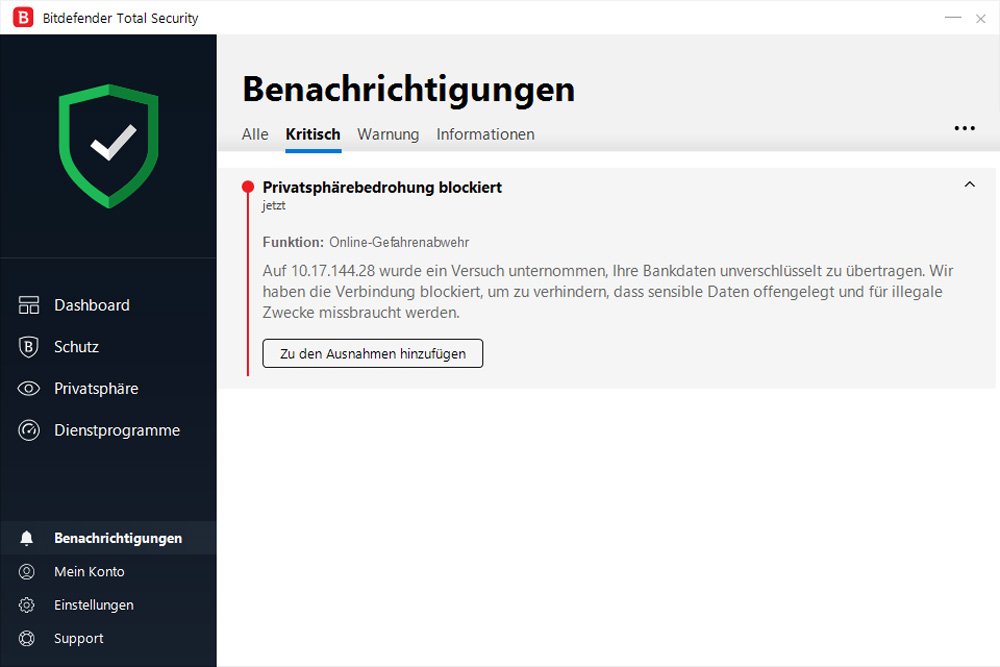Click the Benachrichtigungen bell icon
Image resolution: width=1000 pixels, height=667 pixels.
tap(27, 538)
